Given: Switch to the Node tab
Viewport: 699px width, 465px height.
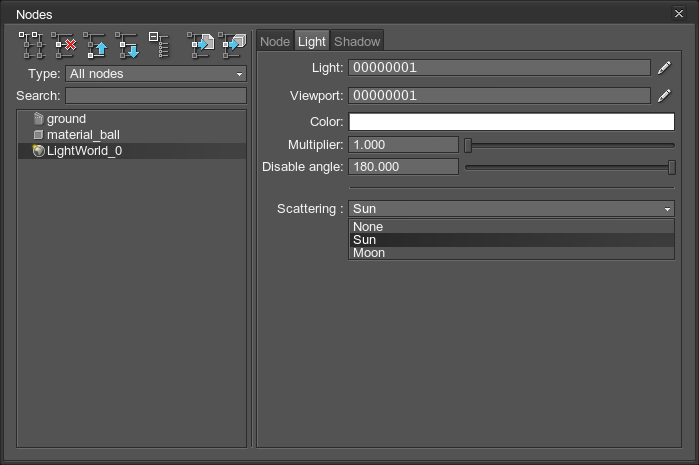Looking at the screenshot, I should (275, 41).
